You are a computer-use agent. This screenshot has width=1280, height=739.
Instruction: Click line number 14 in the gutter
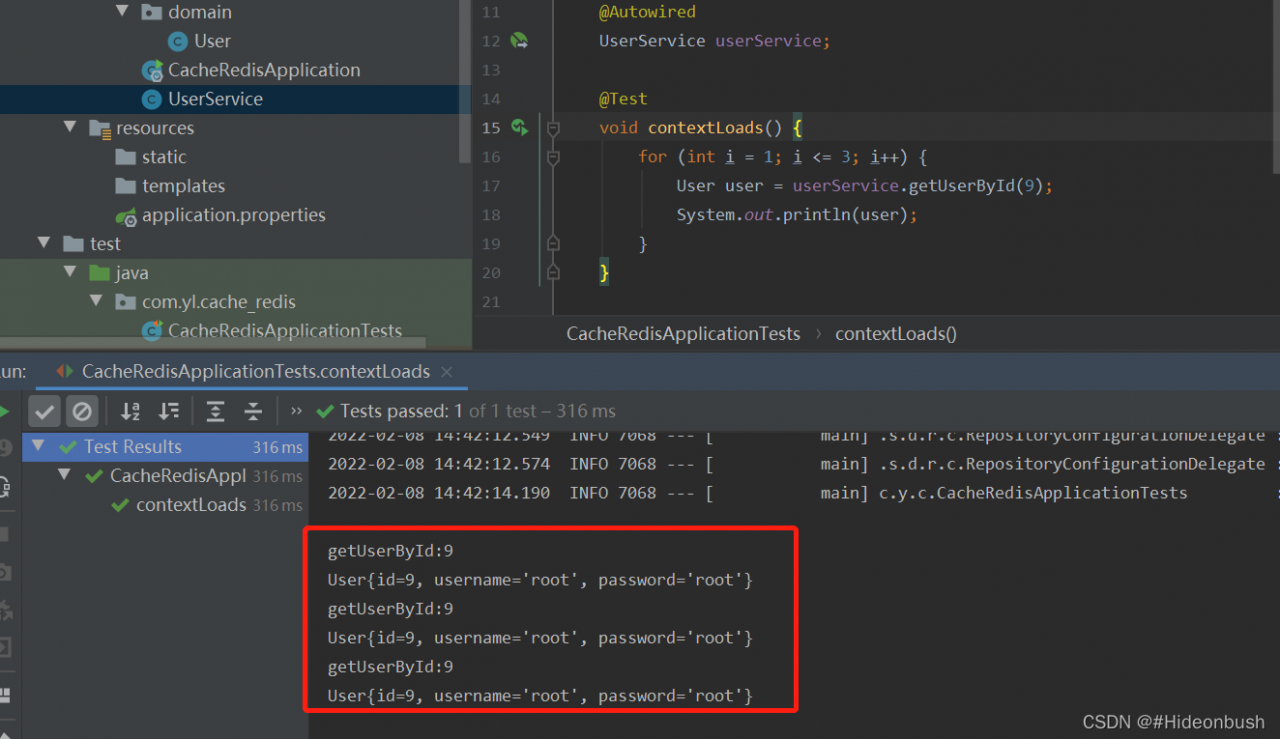coord(490,99)
